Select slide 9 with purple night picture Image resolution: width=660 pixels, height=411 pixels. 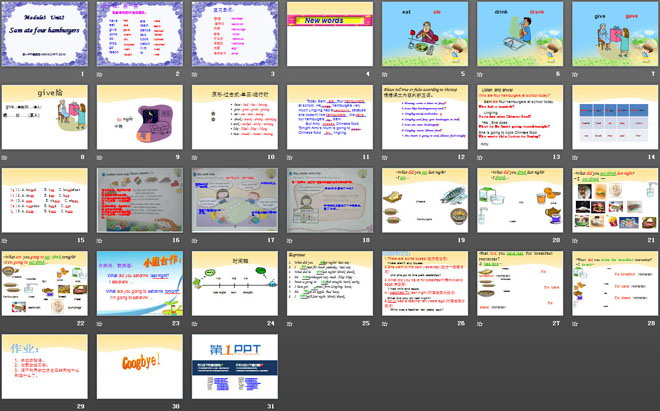(140, 117)
